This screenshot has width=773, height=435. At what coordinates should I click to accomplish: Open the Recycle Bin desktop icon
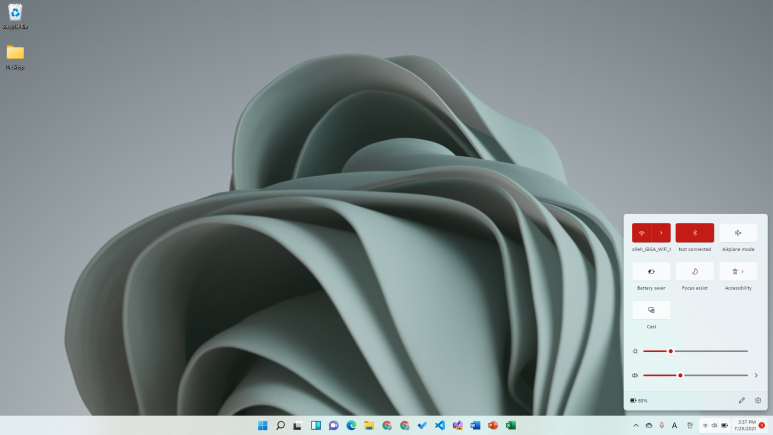point(15,16)
